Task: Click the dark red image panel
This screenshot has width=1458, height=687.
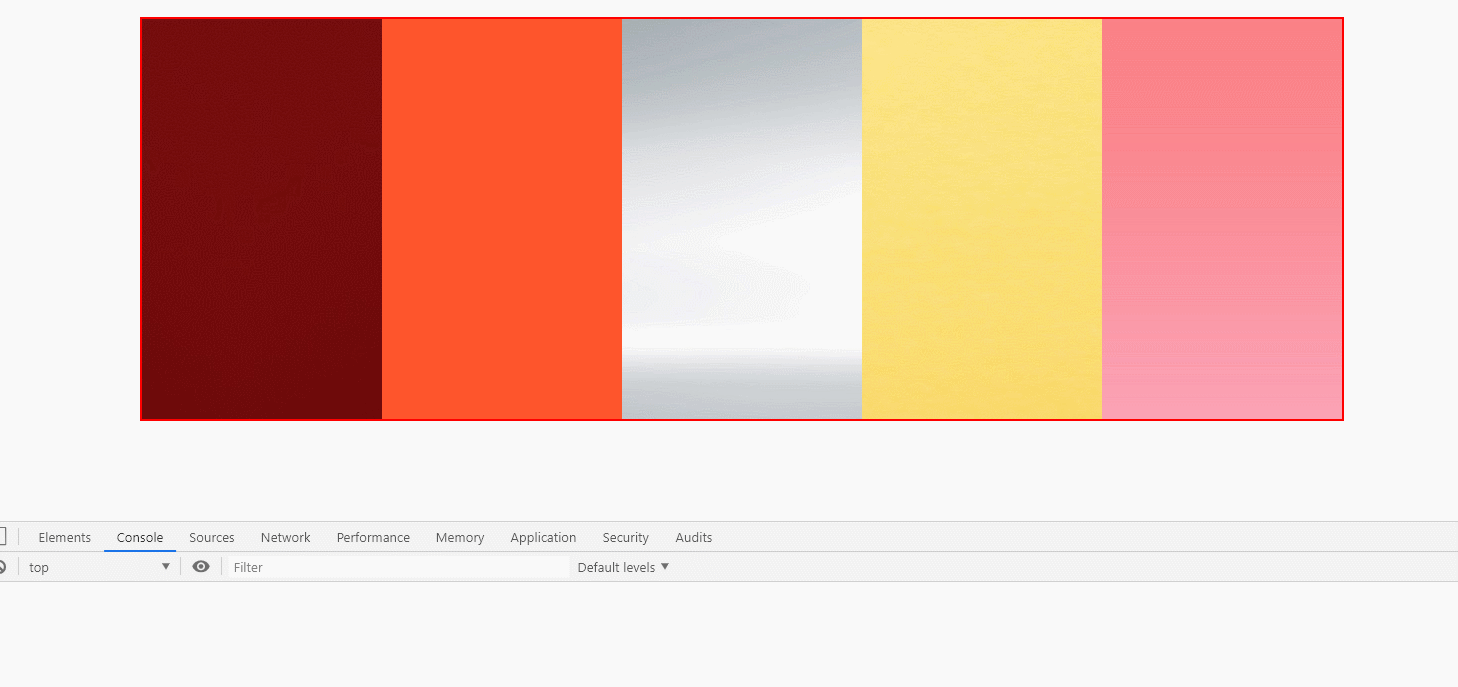Action: (x=262, y=219)
